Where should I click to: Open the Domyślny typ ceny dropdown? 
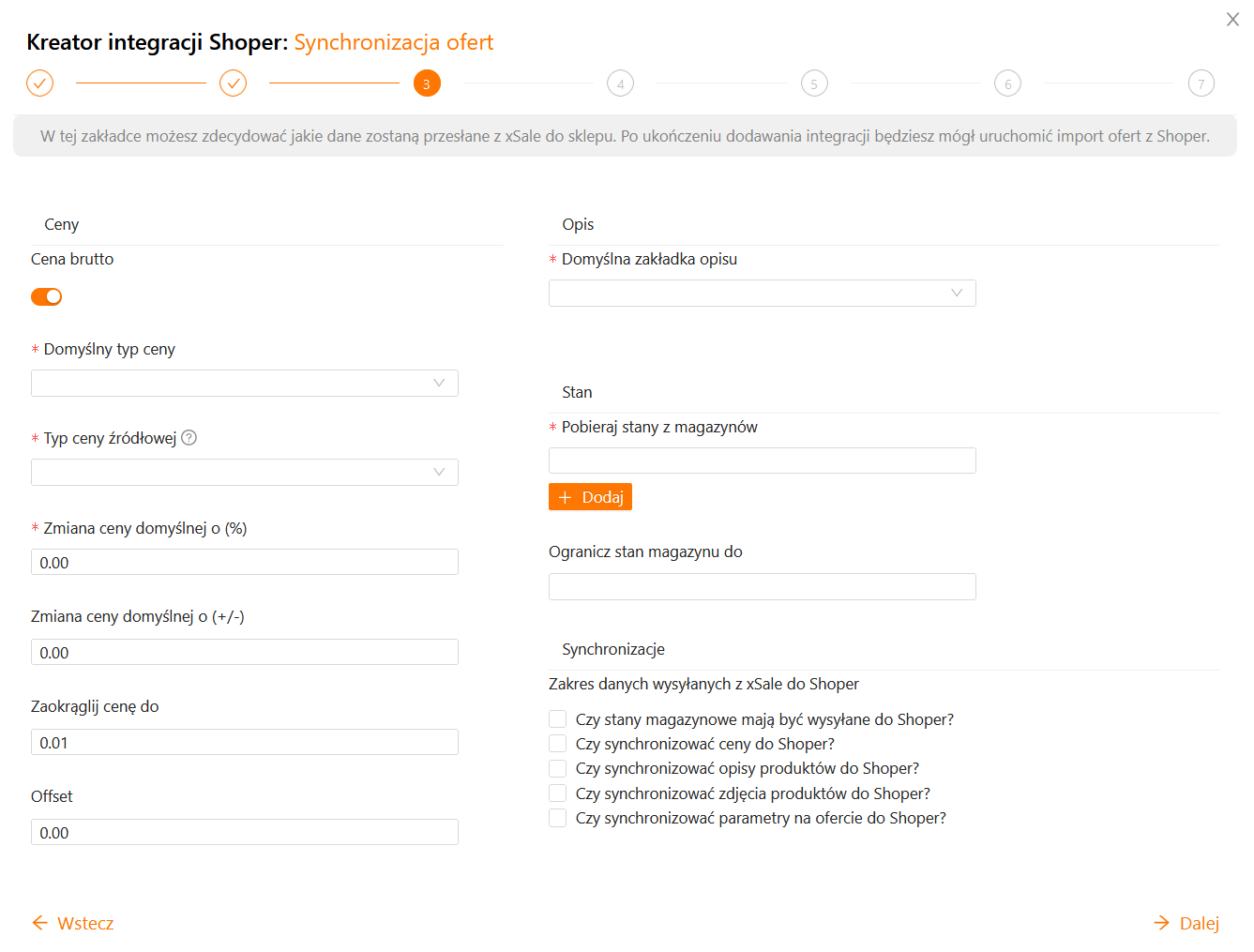tap(244, 383)
